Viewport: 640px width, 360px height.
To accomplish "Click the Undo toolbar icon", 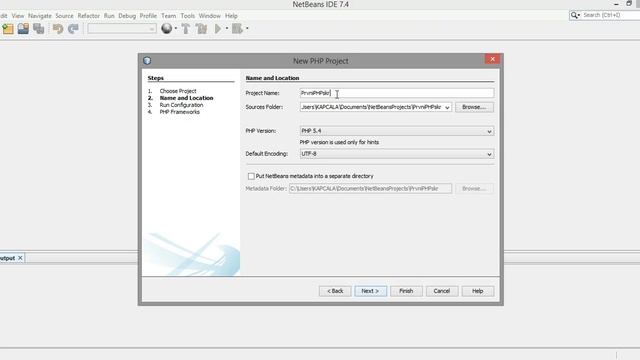I will (58, 29).
